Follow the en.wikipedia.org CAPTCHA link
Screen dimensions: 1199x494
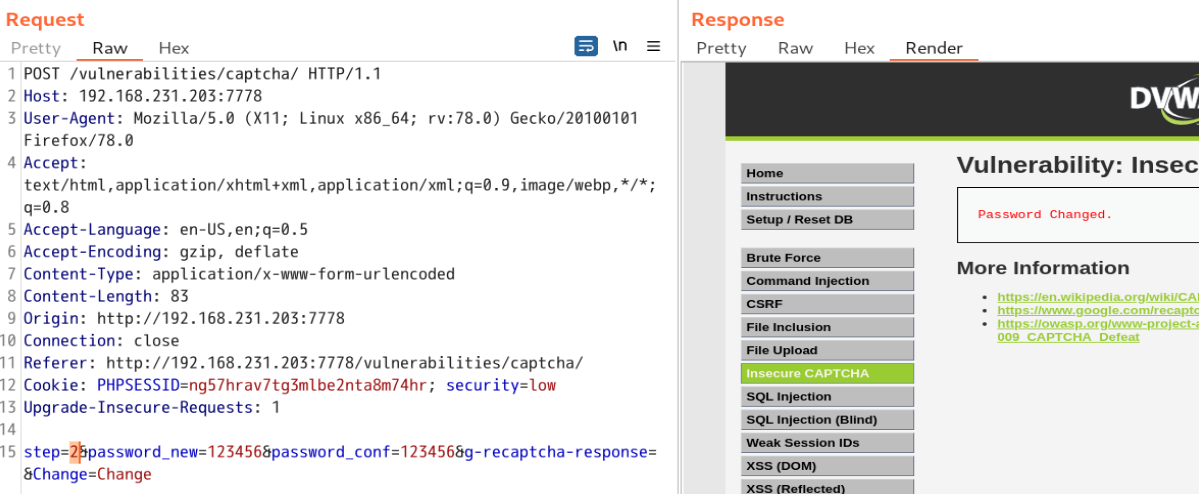point(1097,297)
